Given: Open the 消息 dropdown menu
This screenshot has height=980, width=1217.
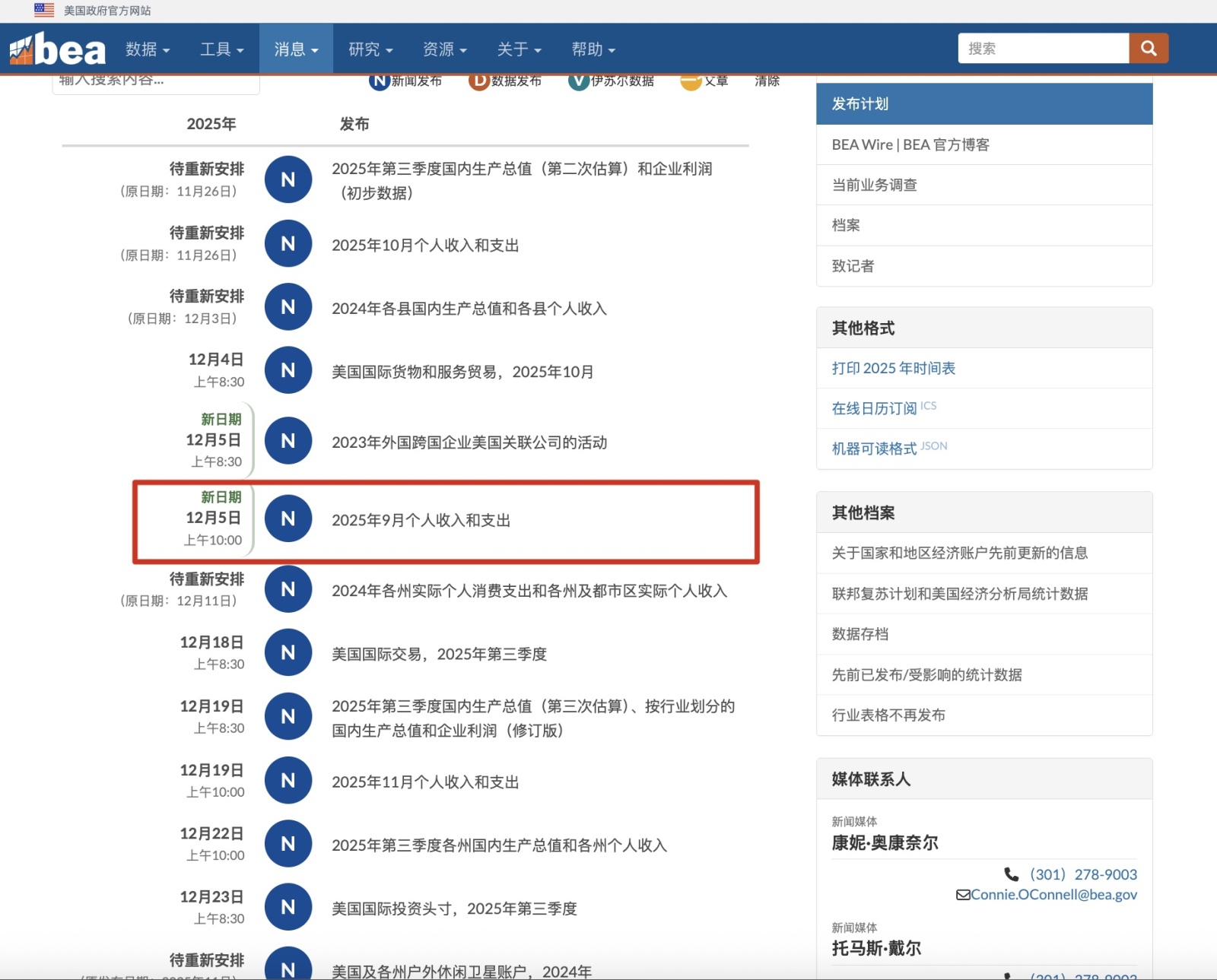Looking at the screenshot, I should [296, 49].
